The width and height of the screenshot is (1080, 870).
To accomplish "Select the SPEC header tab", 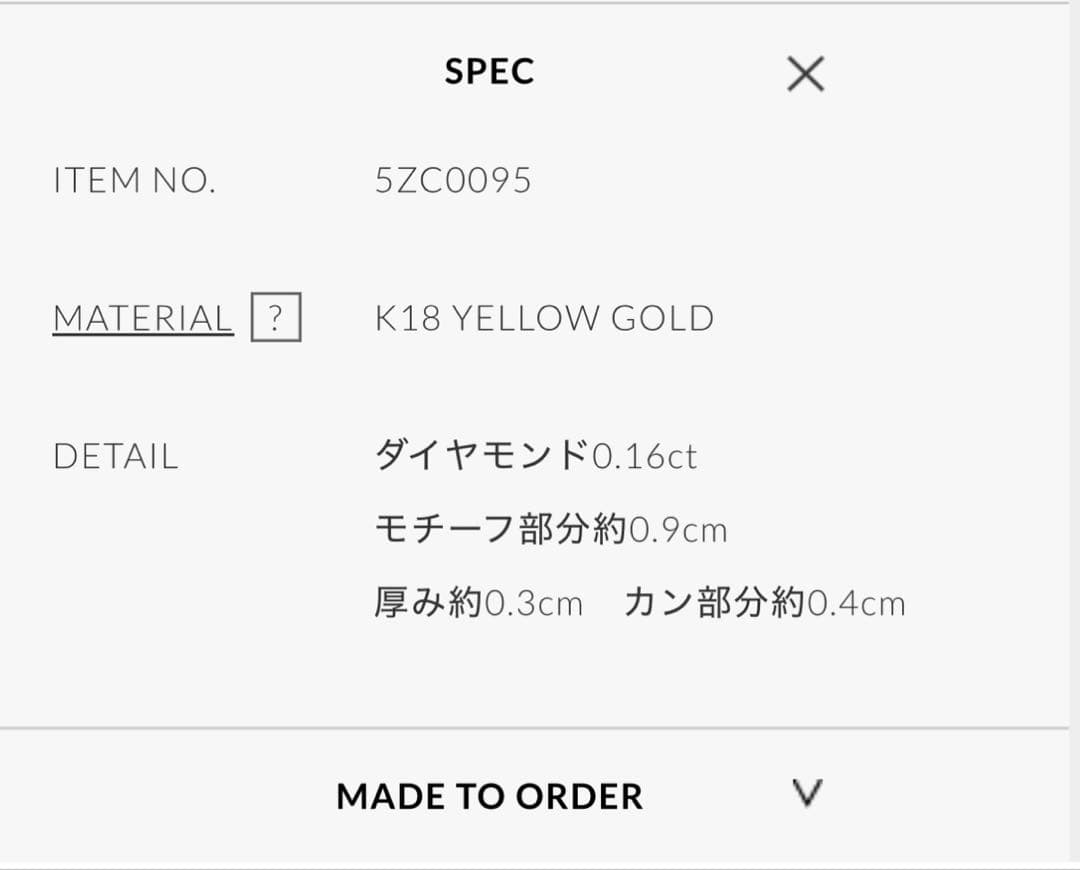I will (489, 71).
